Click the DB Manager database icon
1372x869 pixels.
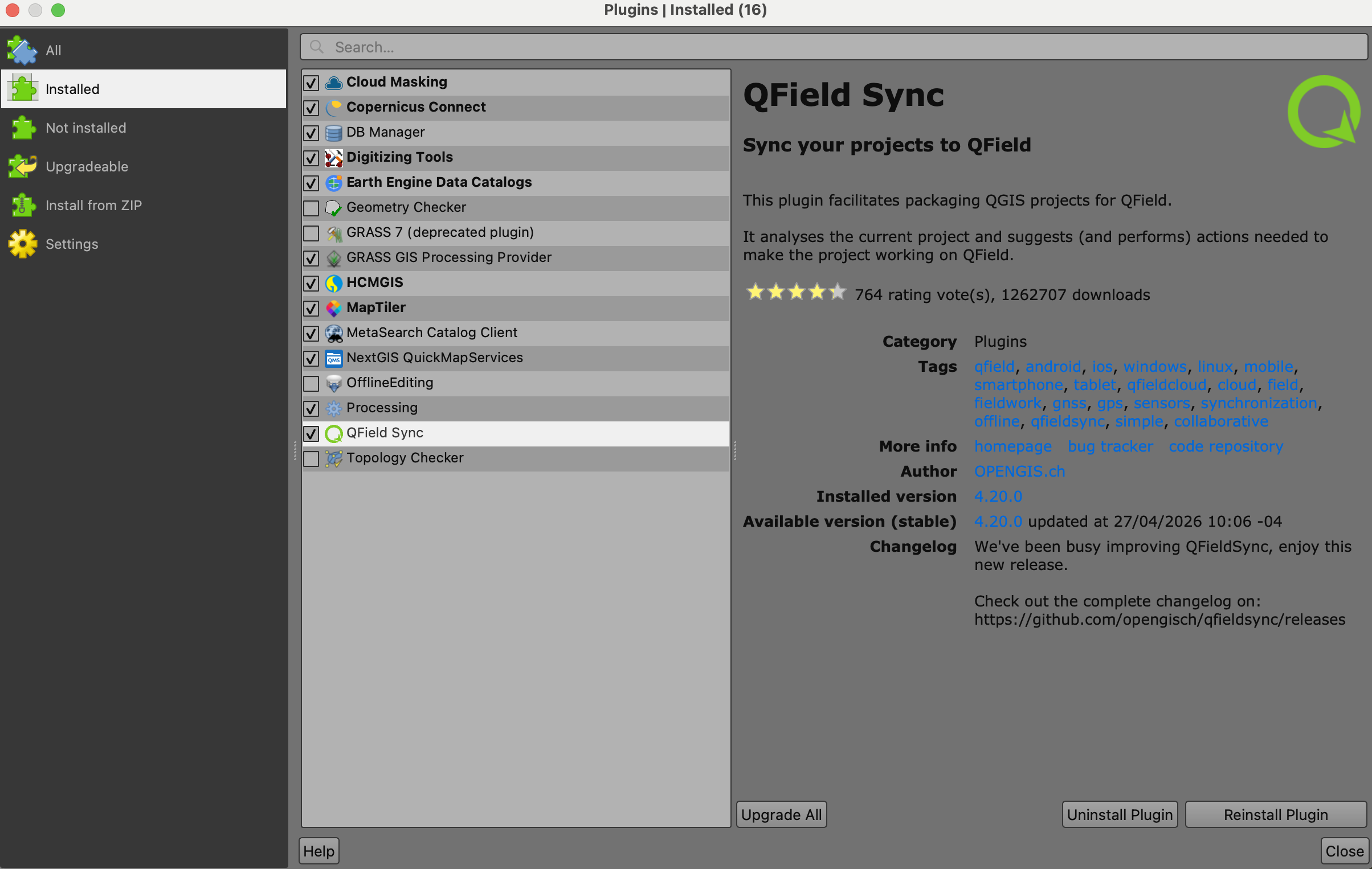[333, 133]
